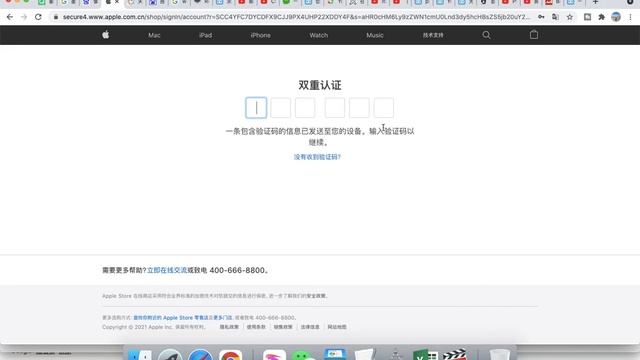Click the translate page icon

click(x=555, y=17)
